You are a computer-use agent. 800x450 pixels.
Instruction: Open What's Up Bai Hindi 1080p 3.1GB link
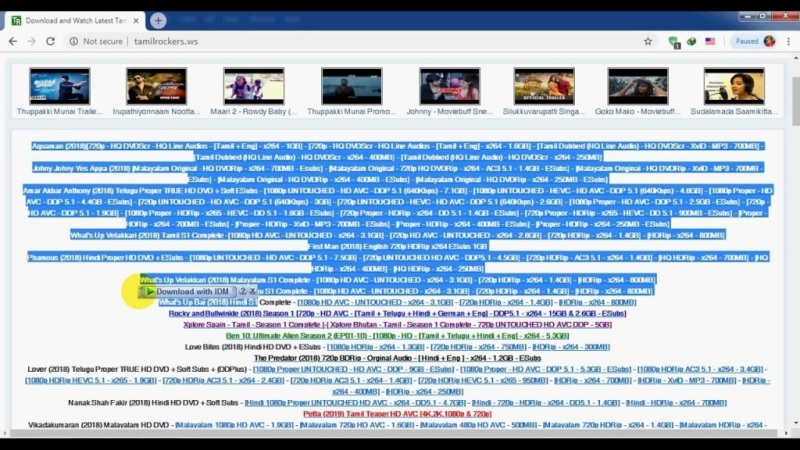[x=375, y=302]
